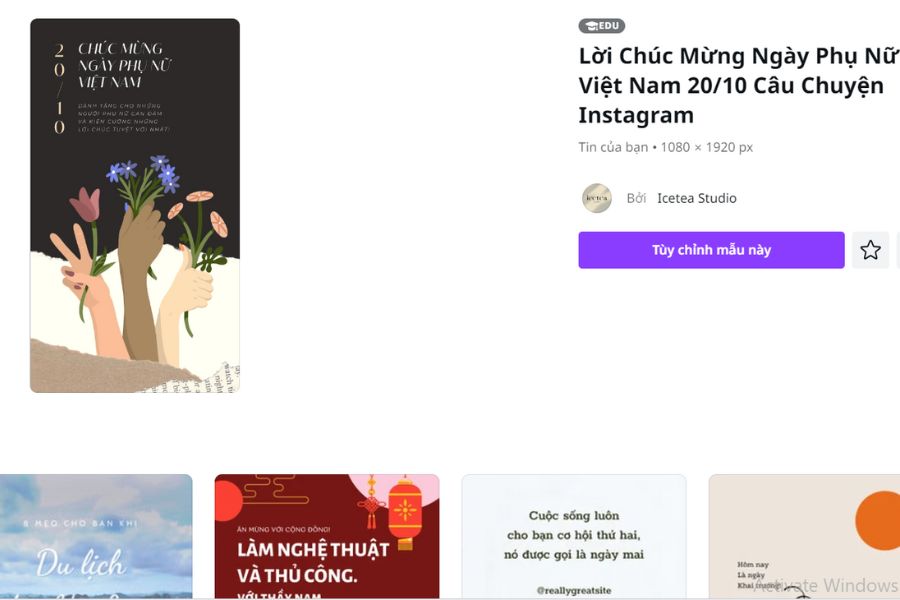
Task: Click the Chúc mừng ngày phụ nữ preview heading
Action: 125,65
